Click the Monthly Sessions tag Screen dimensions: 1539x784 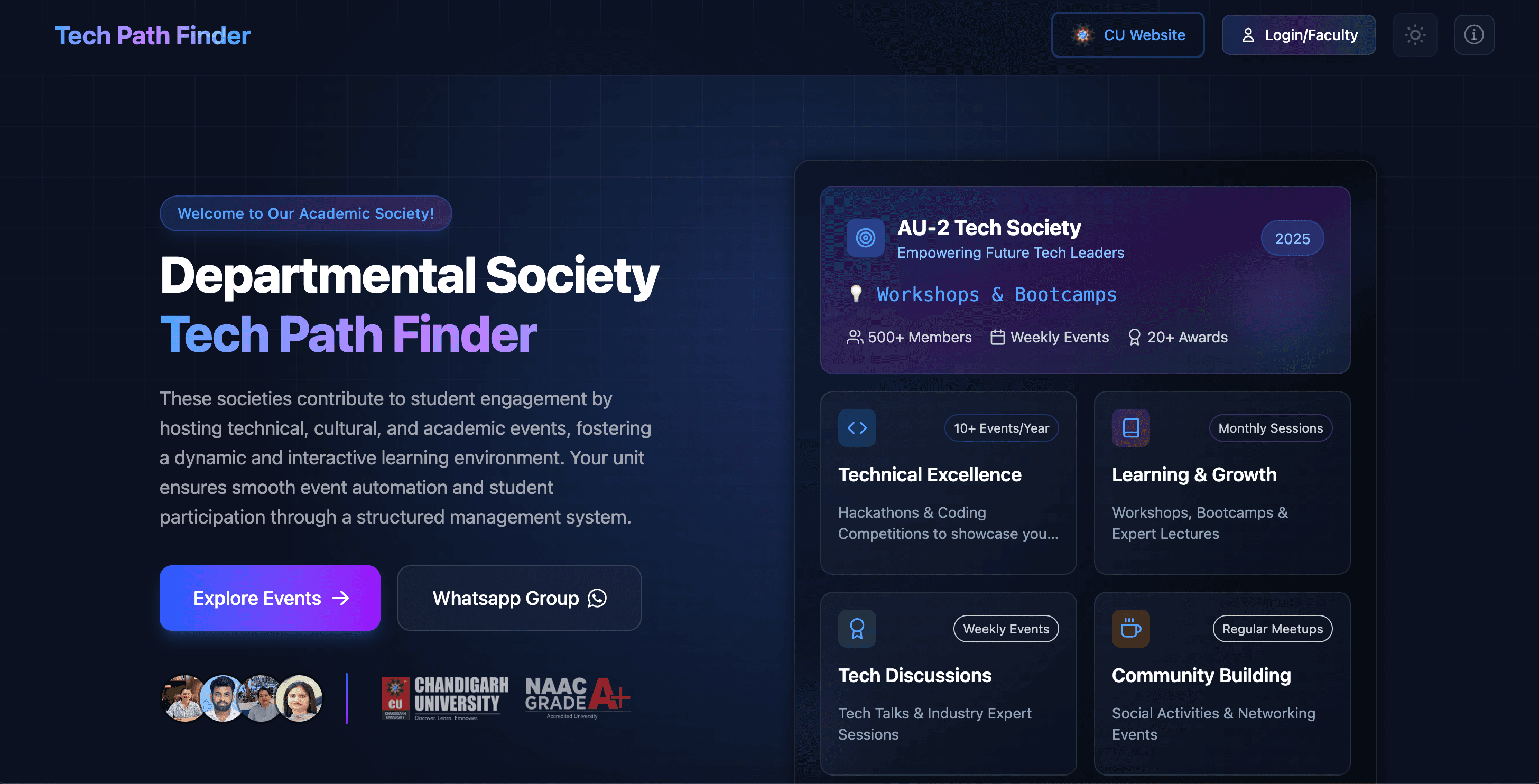click(1270, 428)
